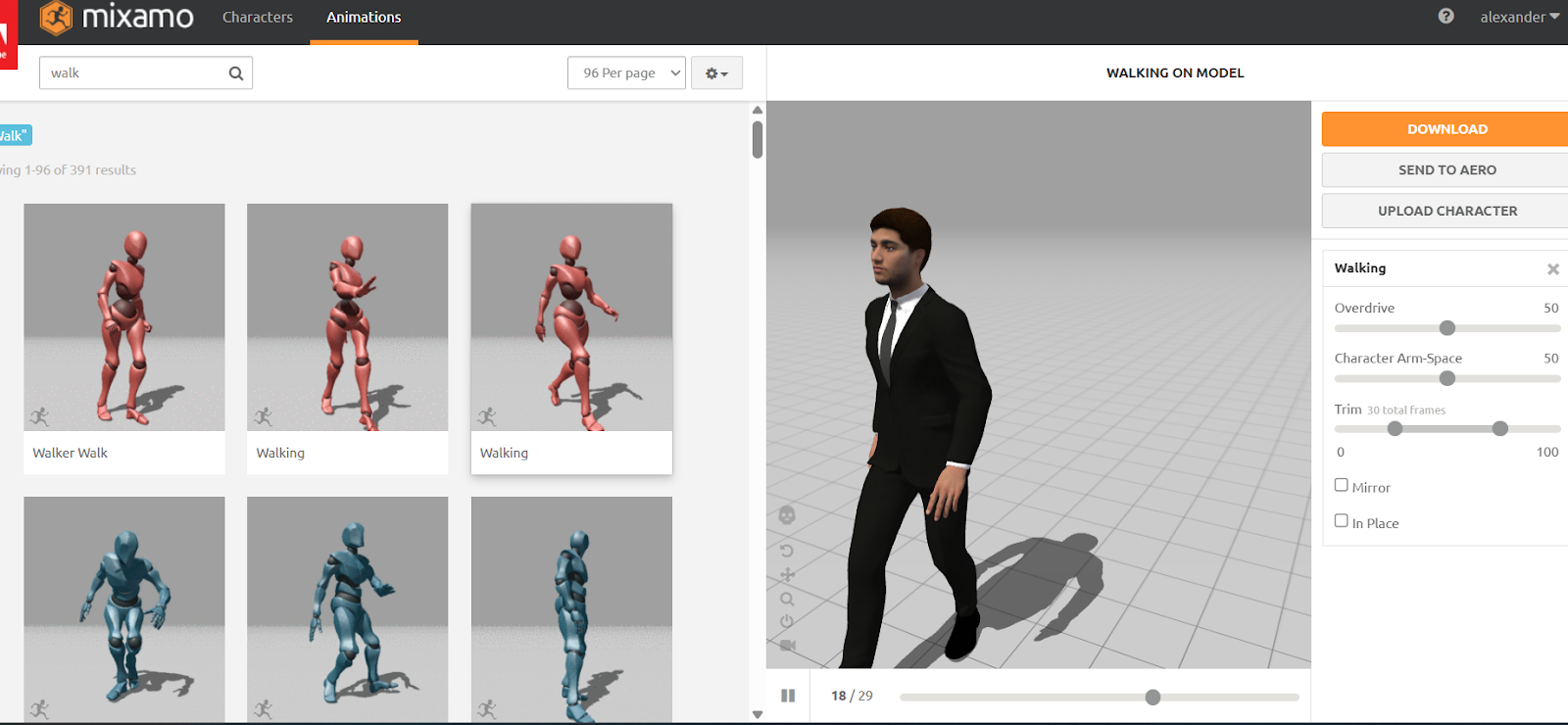The image size is (1568, 725).
Task: Click the WALKING ON MODEL title
Action: (x=1175, y=72)
